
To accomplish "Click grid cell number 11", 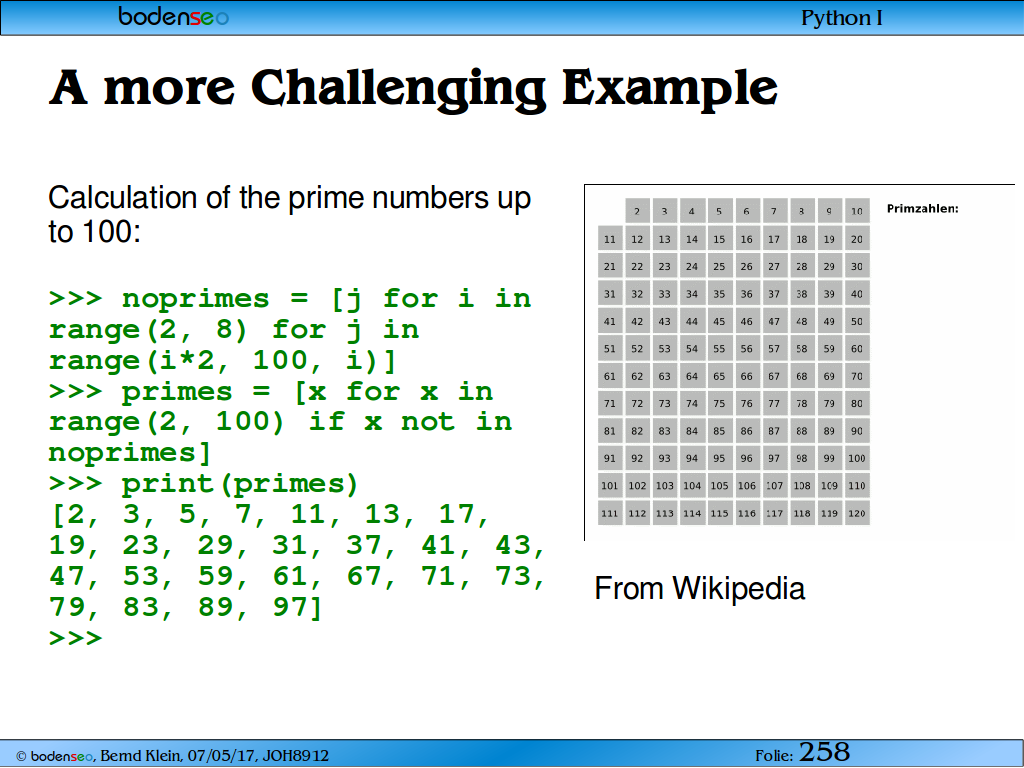I will pos(610,238).
